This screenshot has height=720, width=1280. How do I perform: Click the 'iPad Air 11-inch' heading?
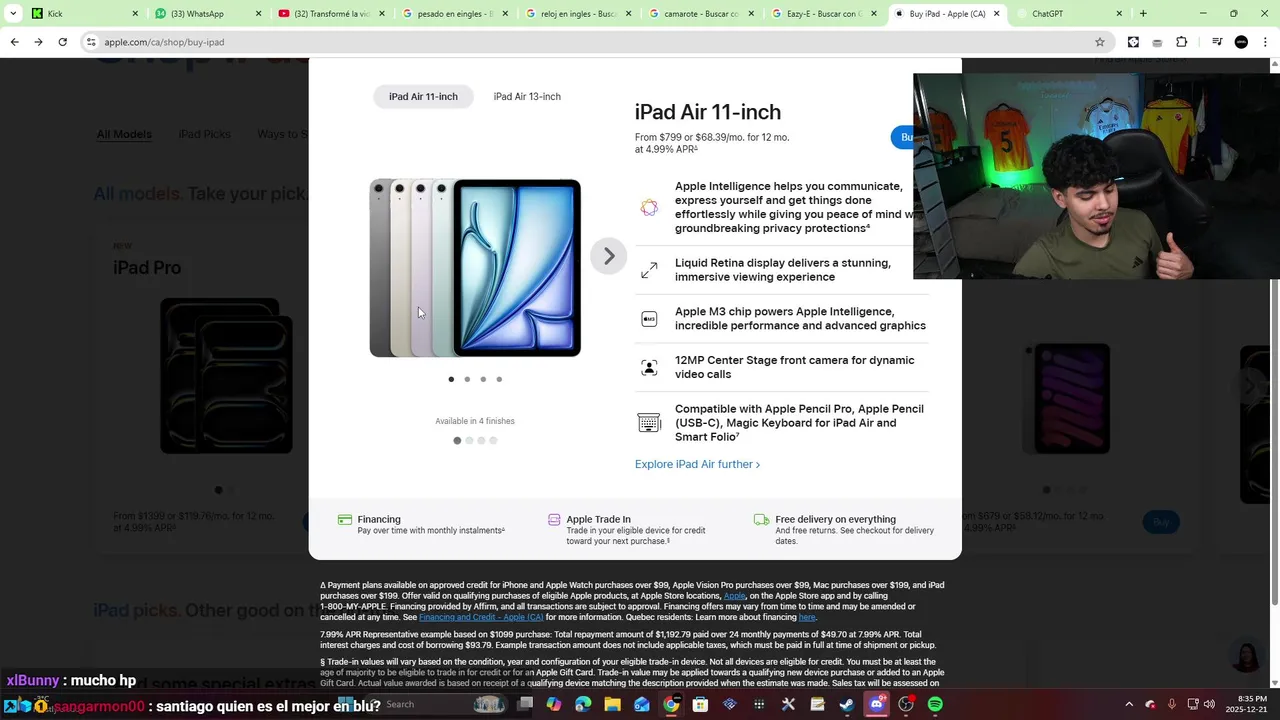708,112
